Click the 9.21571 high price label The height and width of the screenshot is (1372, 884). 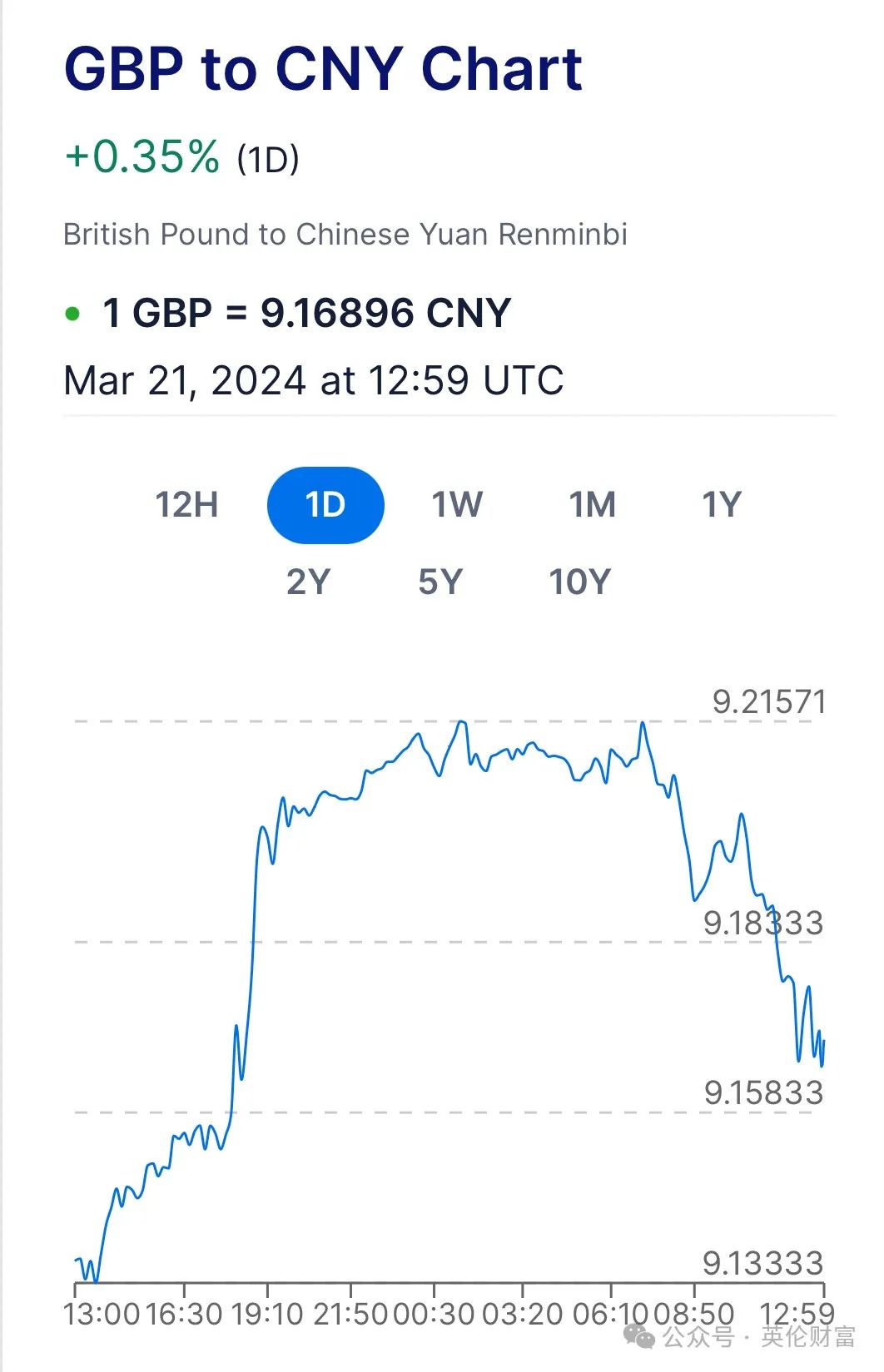(x=769, y=702)
